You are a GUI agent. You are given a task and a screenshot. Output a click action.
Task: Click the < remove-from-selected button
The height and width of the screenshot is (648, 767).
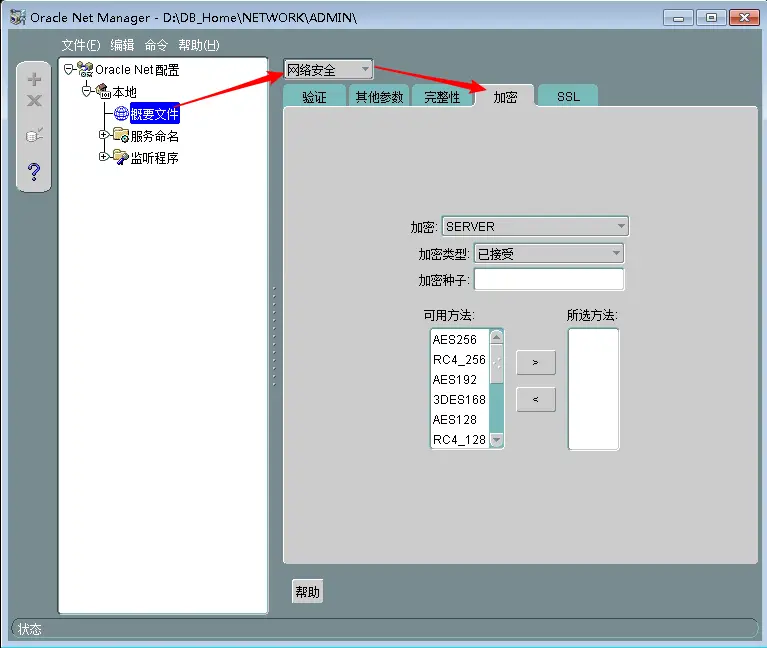[536, 400]
